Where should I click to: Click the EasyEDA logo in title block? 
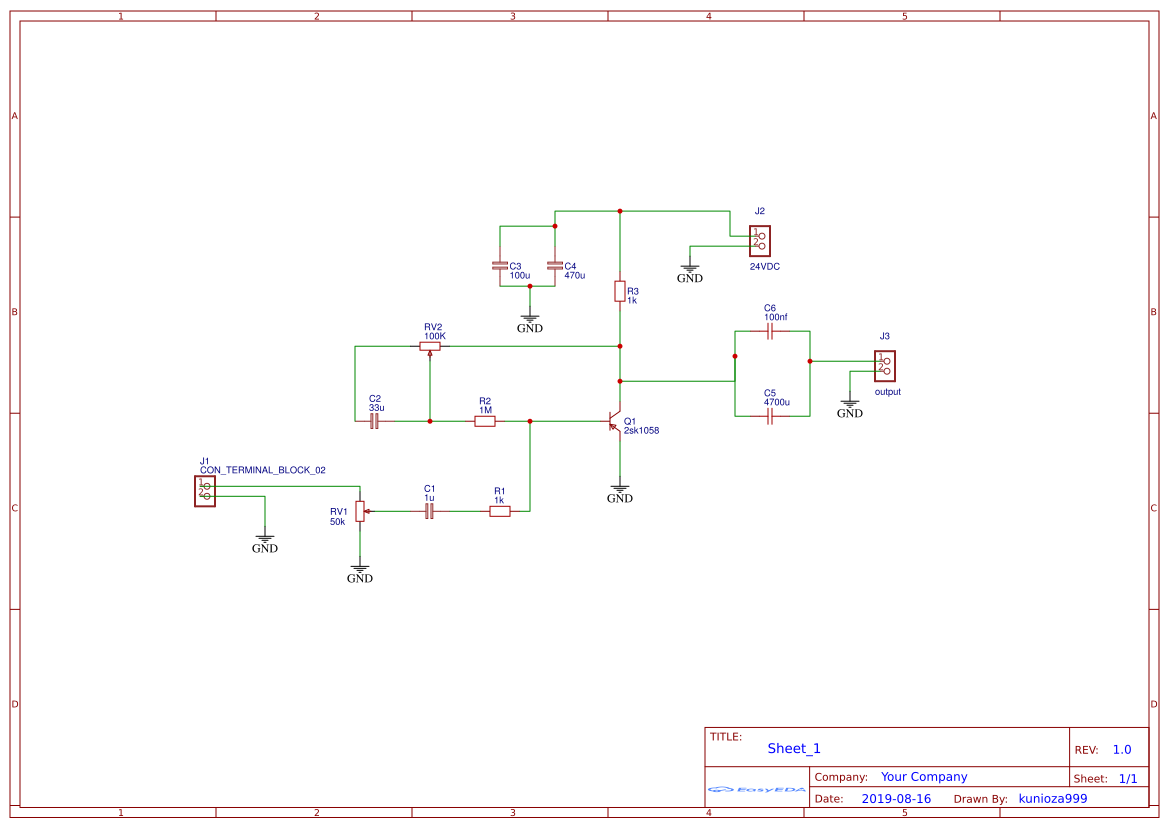(755, 790)
